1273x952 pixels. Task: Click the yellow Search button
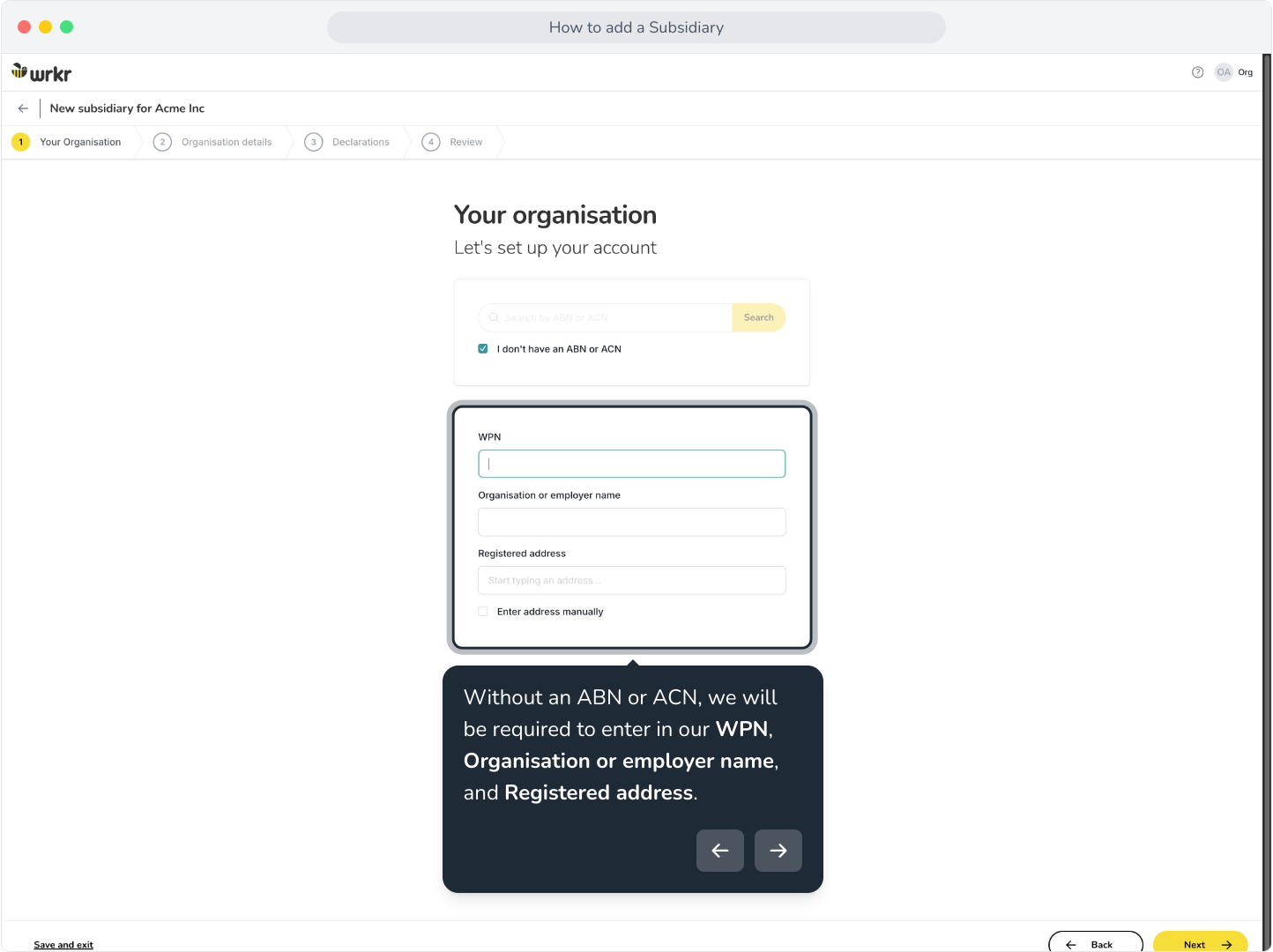click(x=759, y=317)
